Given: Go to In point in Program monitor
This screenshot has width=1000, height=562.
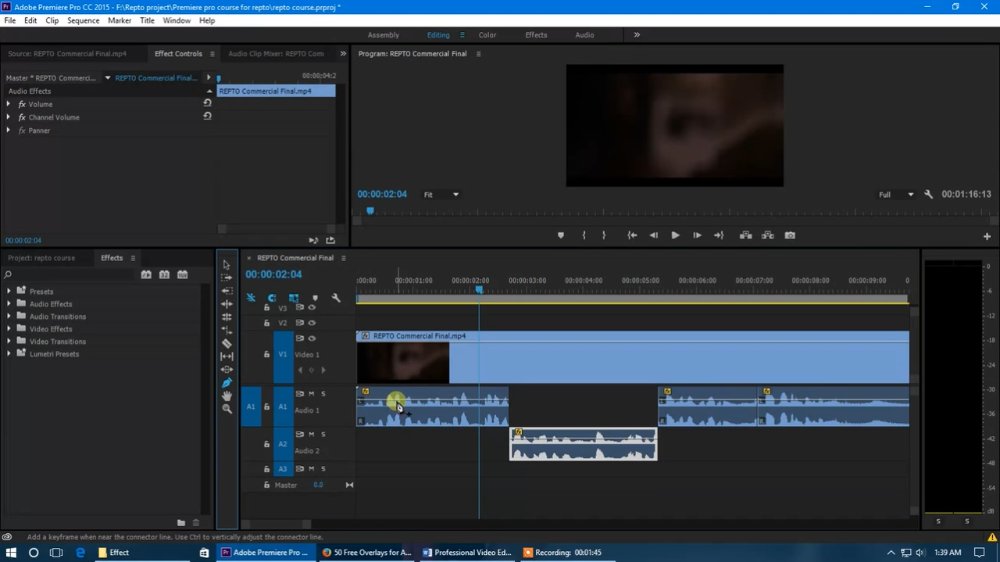Looking at the screenshot, I should click(x=632, y=235).
